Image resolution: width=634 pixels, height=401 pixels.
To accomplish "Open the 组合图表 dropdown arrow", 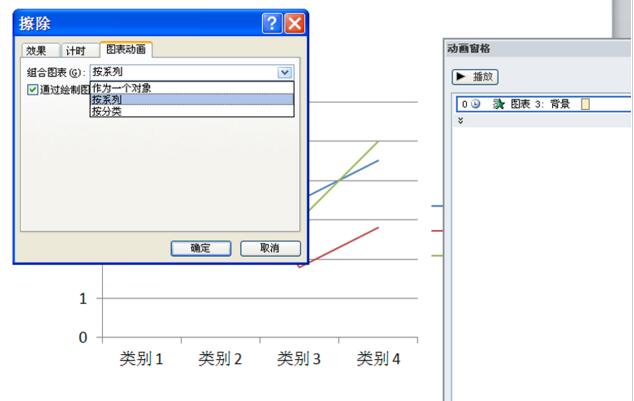I will point(285,72).
